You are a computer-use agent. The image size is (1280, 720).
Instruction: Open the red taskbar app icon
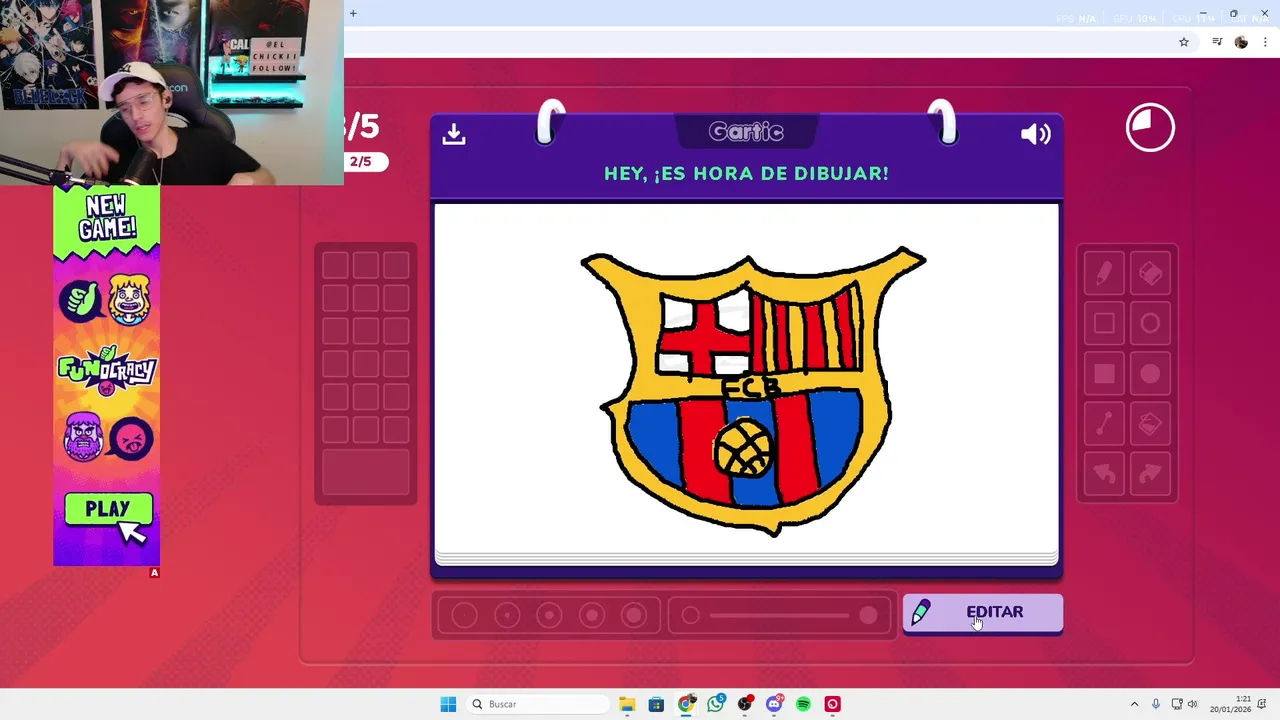(x=833, y=704)
